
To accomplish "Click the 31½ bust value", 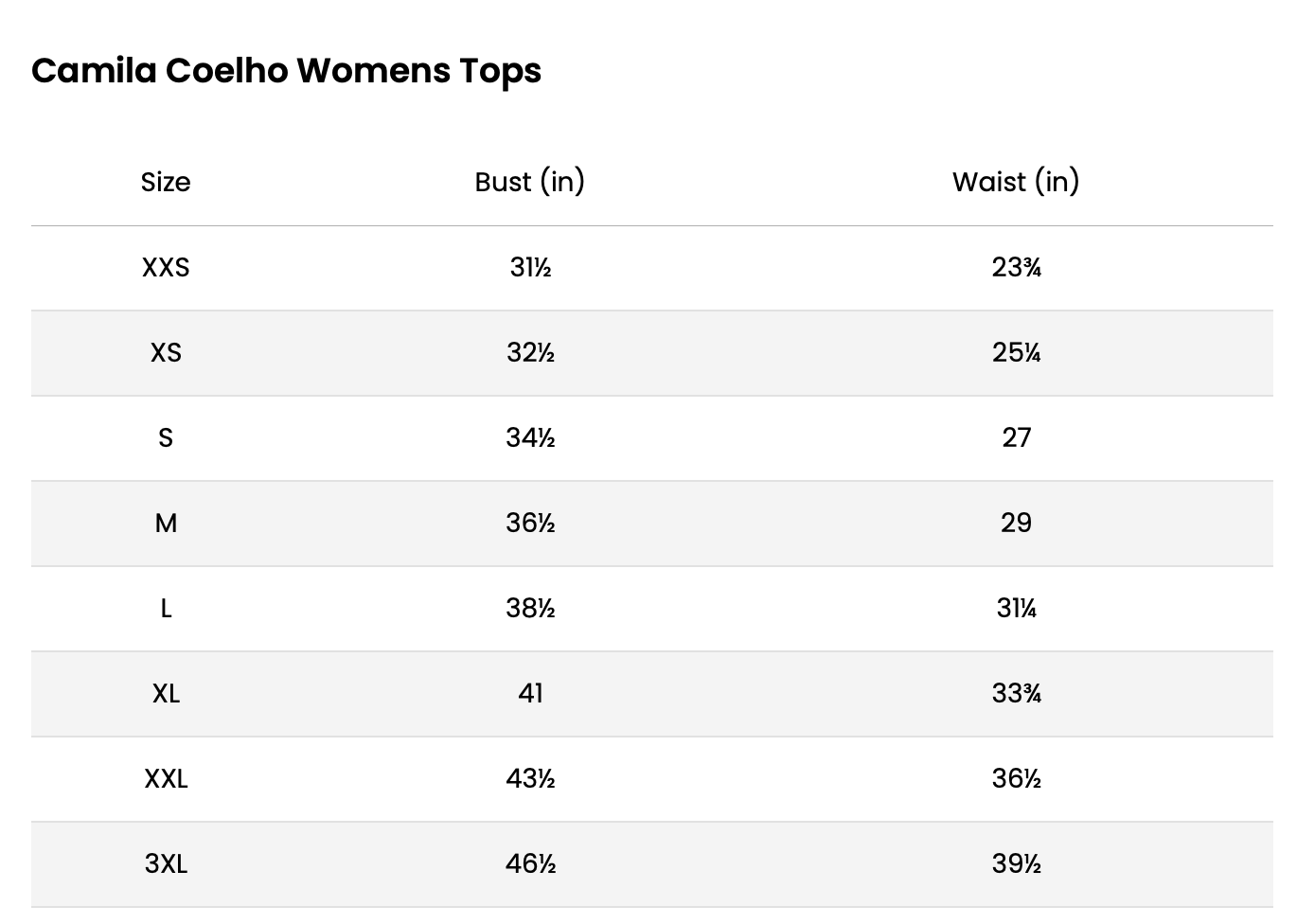I will point(530,268).
